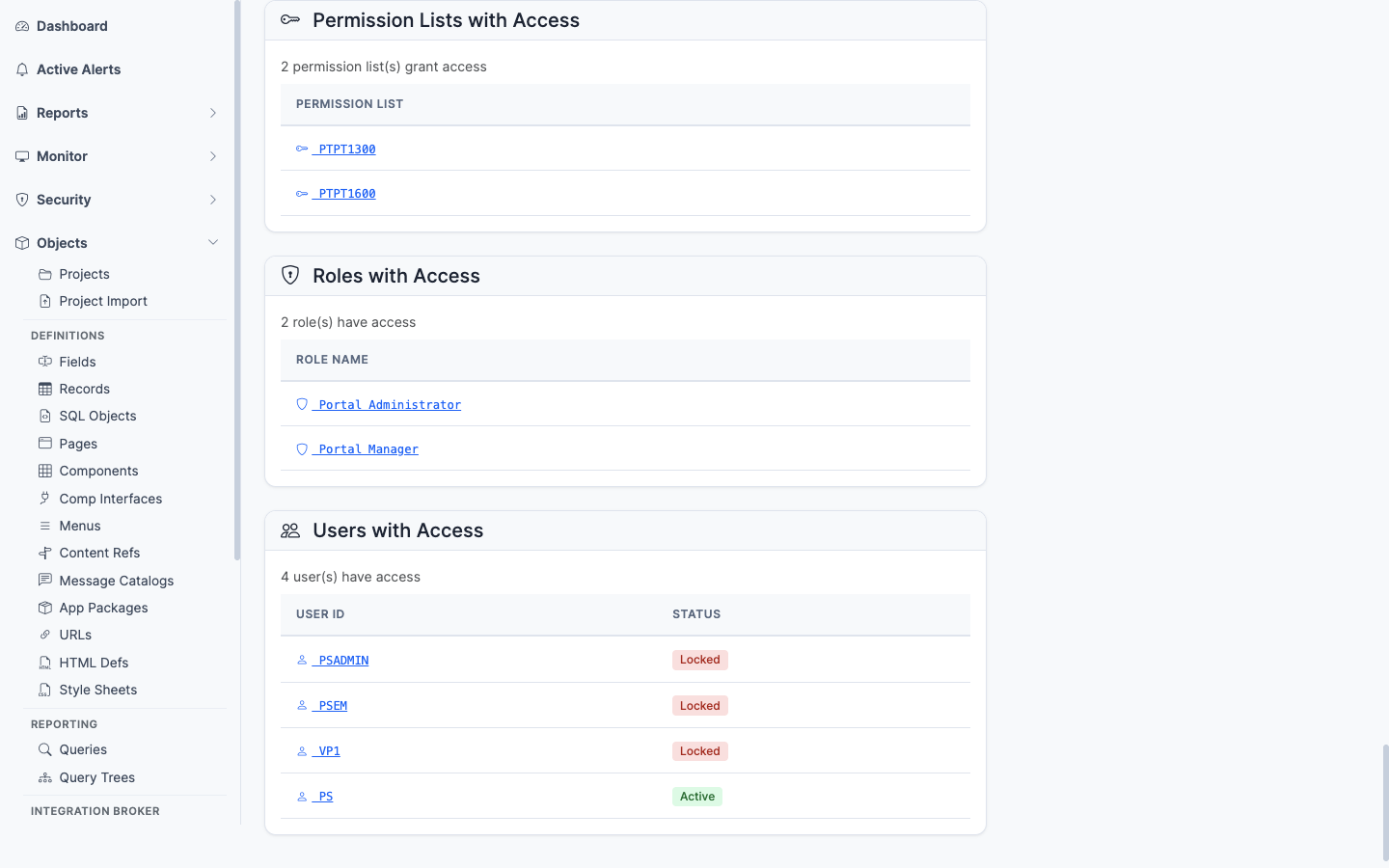Click the Locked badge for PSADMIN
The width and height of the screenshot is (1389, 868).
click(x=700, y=660)
